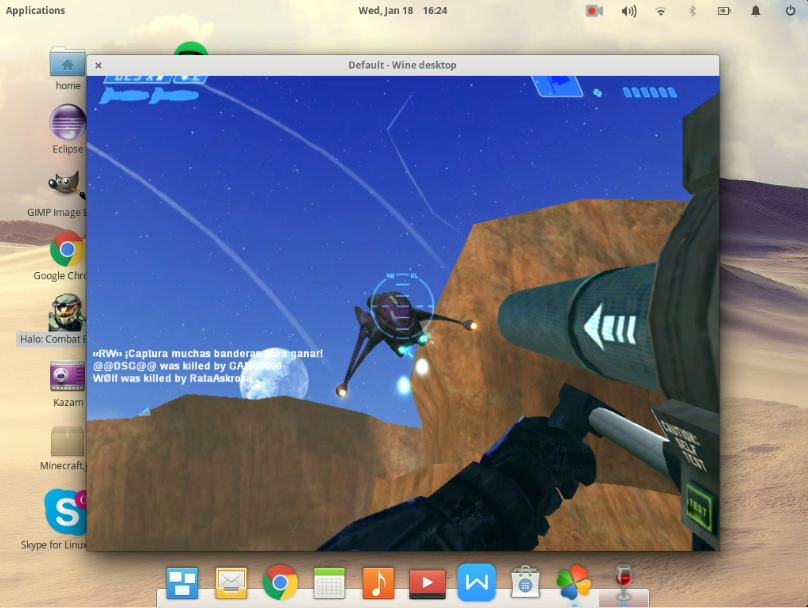Open the power session menu indicator
Viewport: 808px width, 608px height.
click(x=787, y=11)
